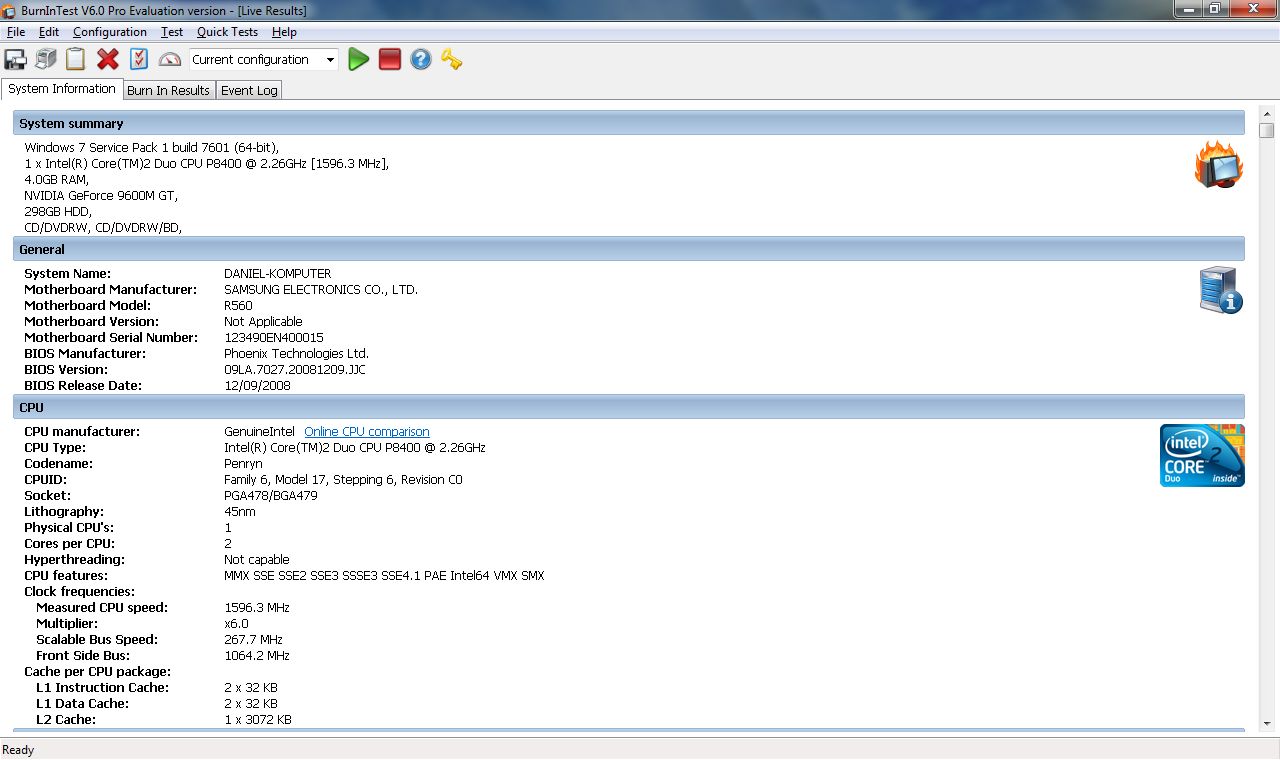Screen dimensions: 1280x760
Task: Follow the Online CPU comparison link
Action: click(366, 431)
